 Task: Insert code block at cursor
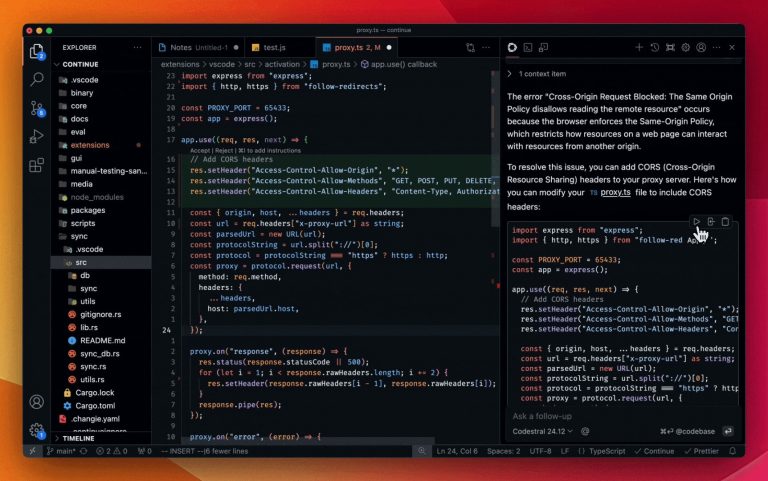(x=711, y=222)
